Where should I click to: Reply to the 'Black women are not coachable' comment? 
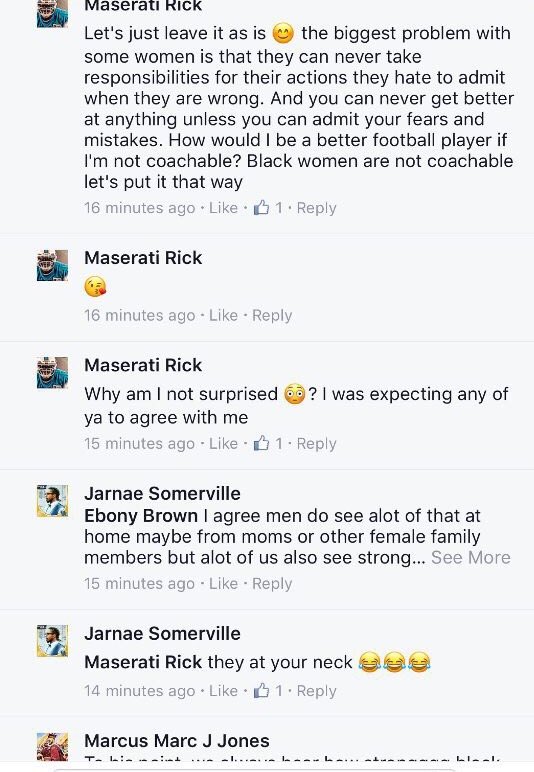click(x=316, y=209)
